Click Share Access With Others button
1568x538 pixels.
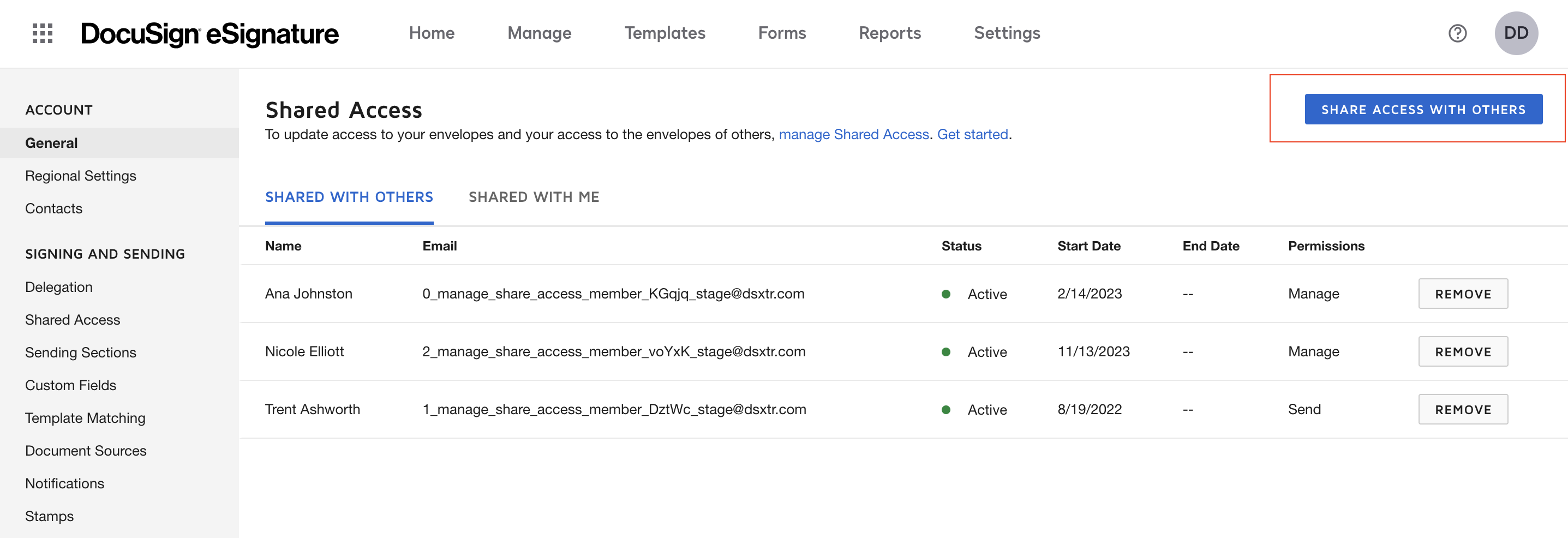(1422, 110)
